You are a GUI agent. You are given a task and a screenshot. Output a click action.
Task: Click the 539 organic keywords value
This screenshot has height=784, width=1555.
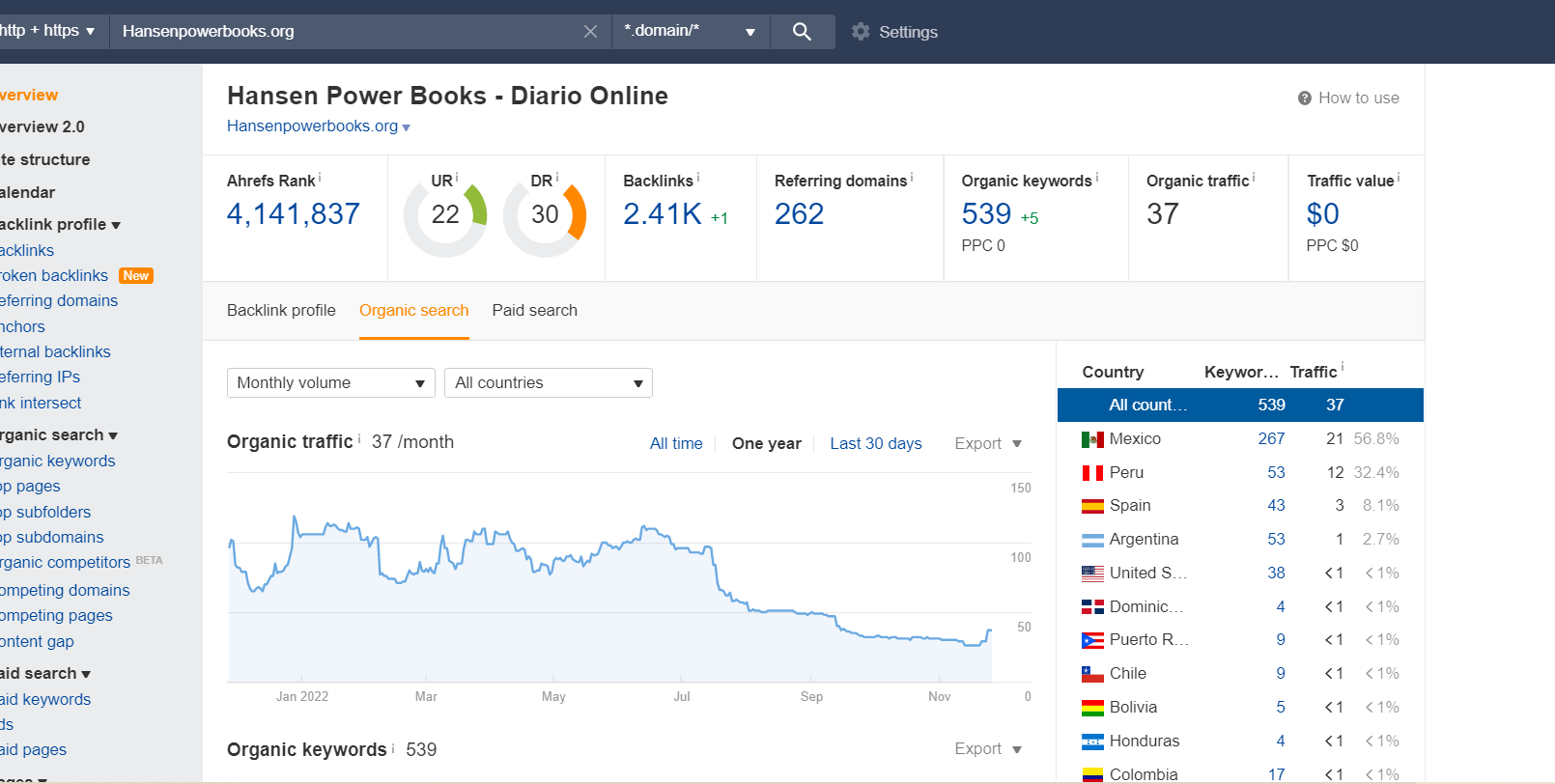[x=986, y=214]
